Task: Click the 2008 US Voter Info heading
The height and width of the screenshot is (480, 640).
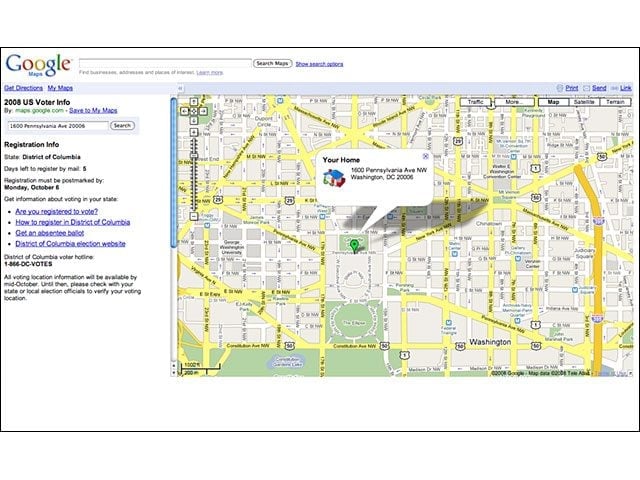Action: pos(37,102)
